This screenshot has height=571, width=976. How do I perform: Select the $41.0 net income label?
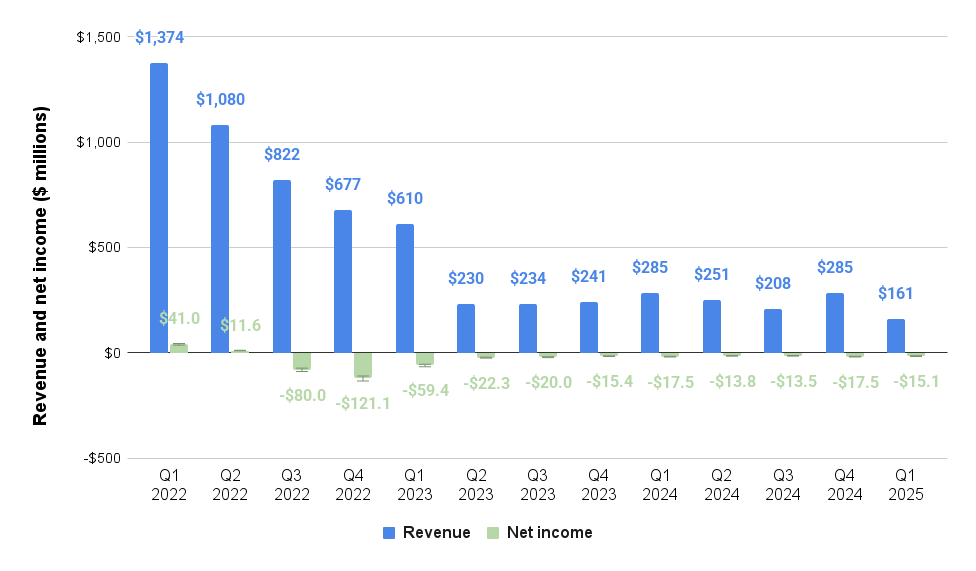point(179,319)
